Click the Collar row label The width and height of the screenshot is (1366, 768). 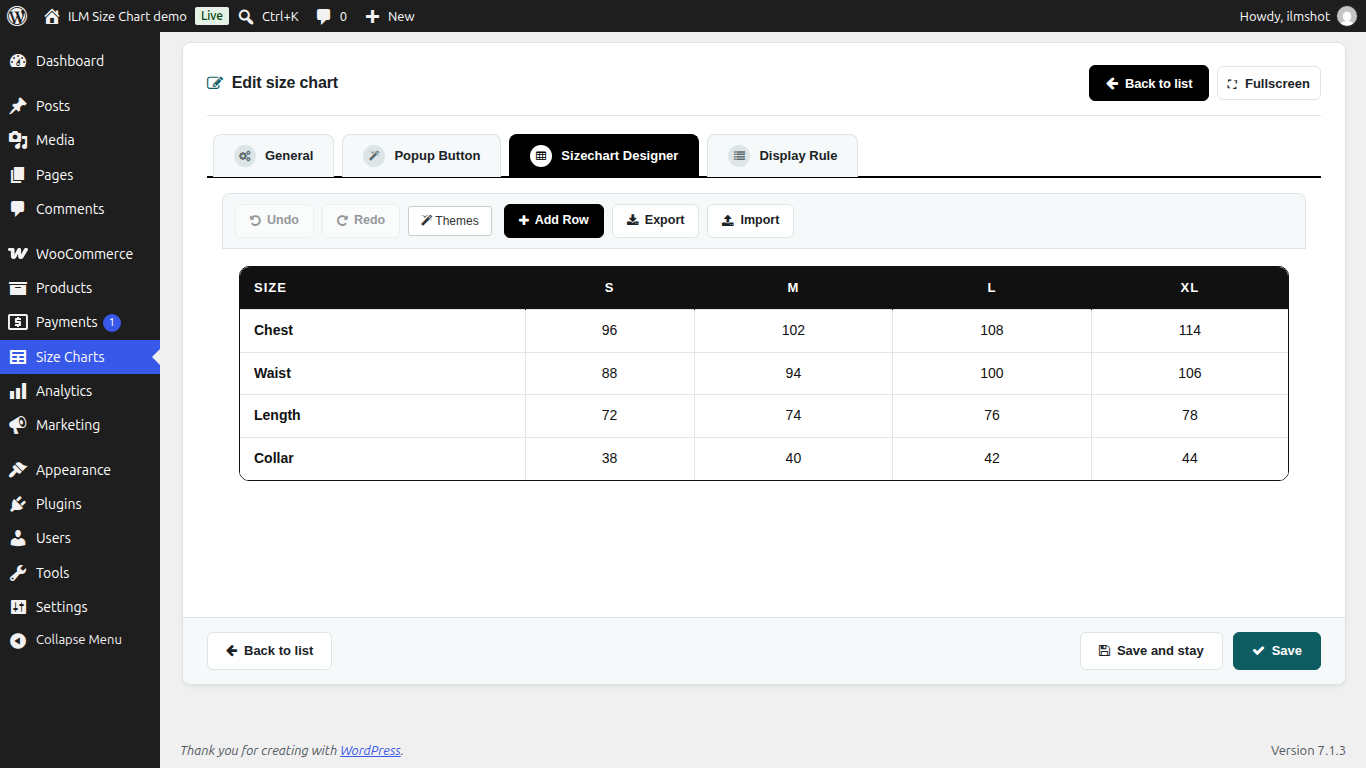(274, 459)
